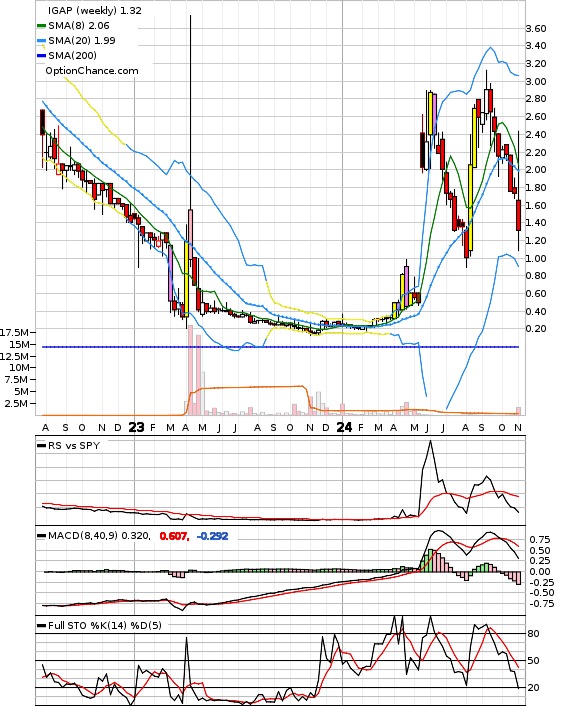Screen dimensions: 566x706
Task: Click the bold 24 year label
Action: click(344, 427)
